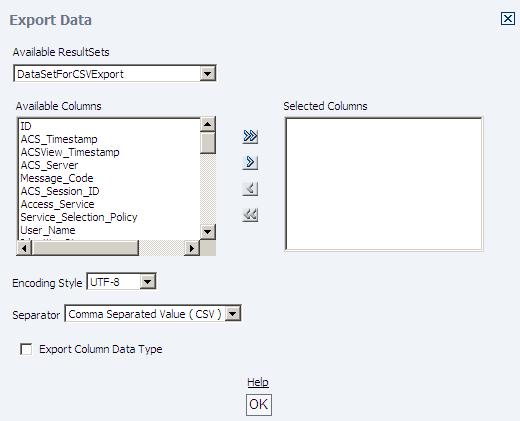Open the Available ResultSets dropdown

207,73
